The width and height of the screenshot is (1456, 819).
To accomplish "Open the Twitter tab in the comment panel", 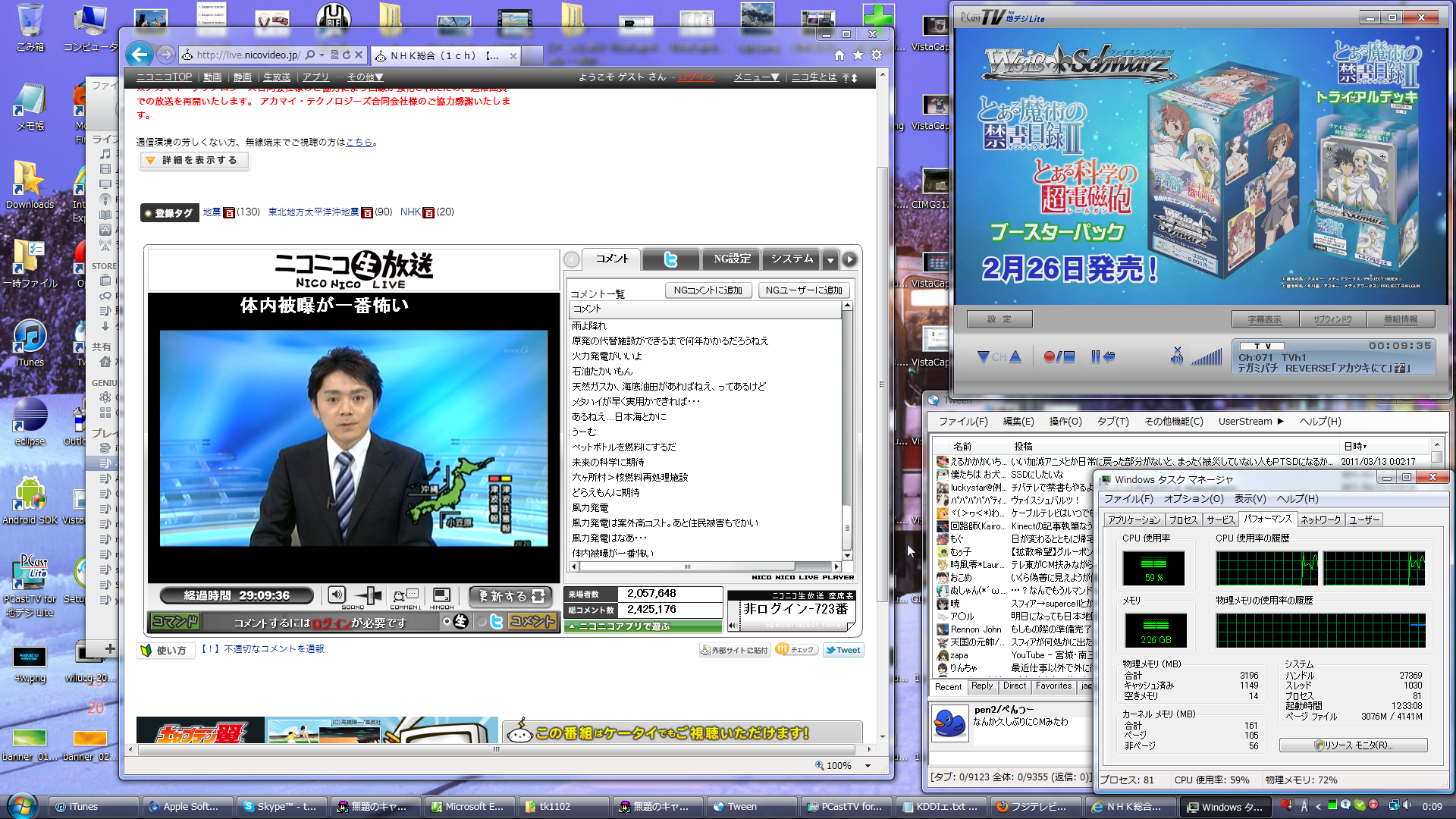I will pos(670,259).
